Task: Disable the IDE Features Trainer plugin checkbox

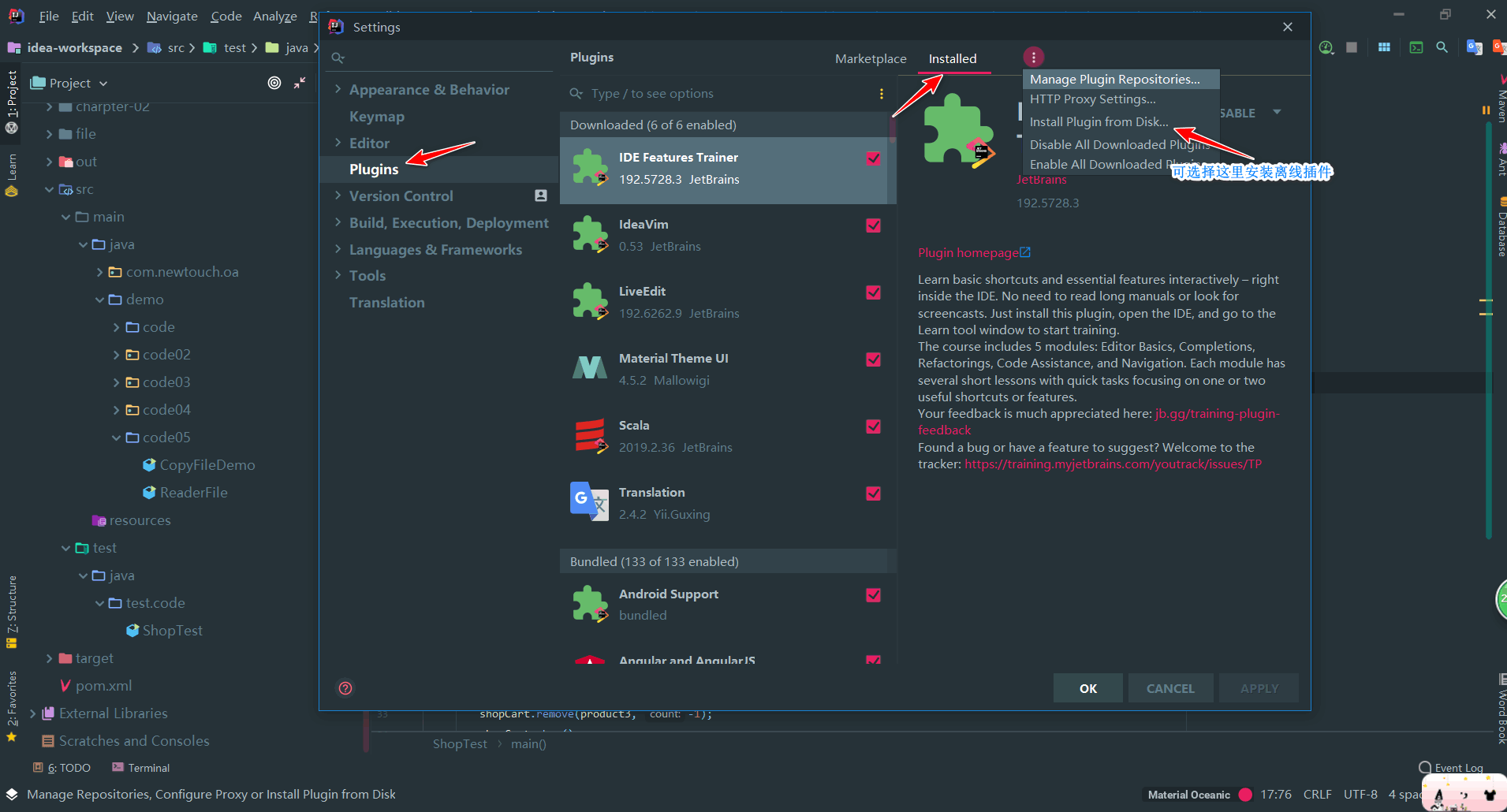Action: [x=873, y=158]
